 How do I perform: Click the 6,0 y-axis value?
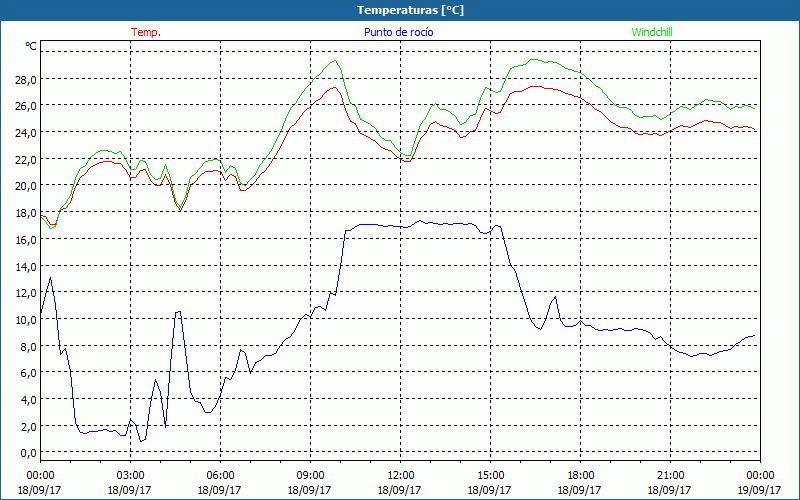tap(29, 372)
